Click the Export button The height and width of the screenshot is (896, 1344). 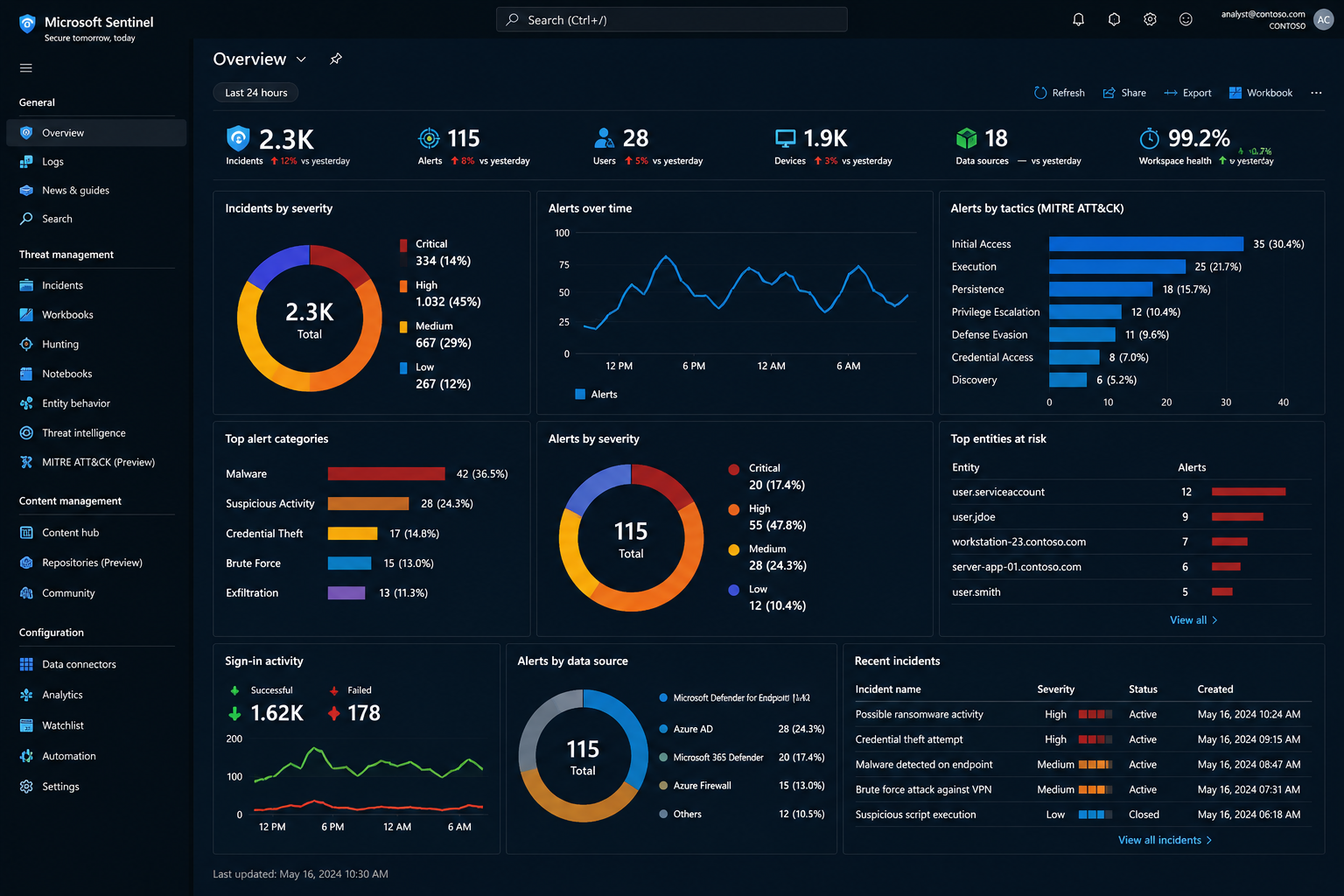click(x=1187, y=93)
